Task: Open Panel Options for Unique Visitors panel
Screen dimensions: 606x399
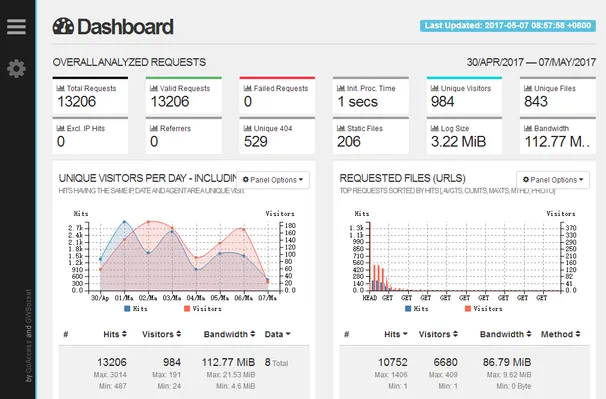Action: pyautogui.click(x=273, y=180)
